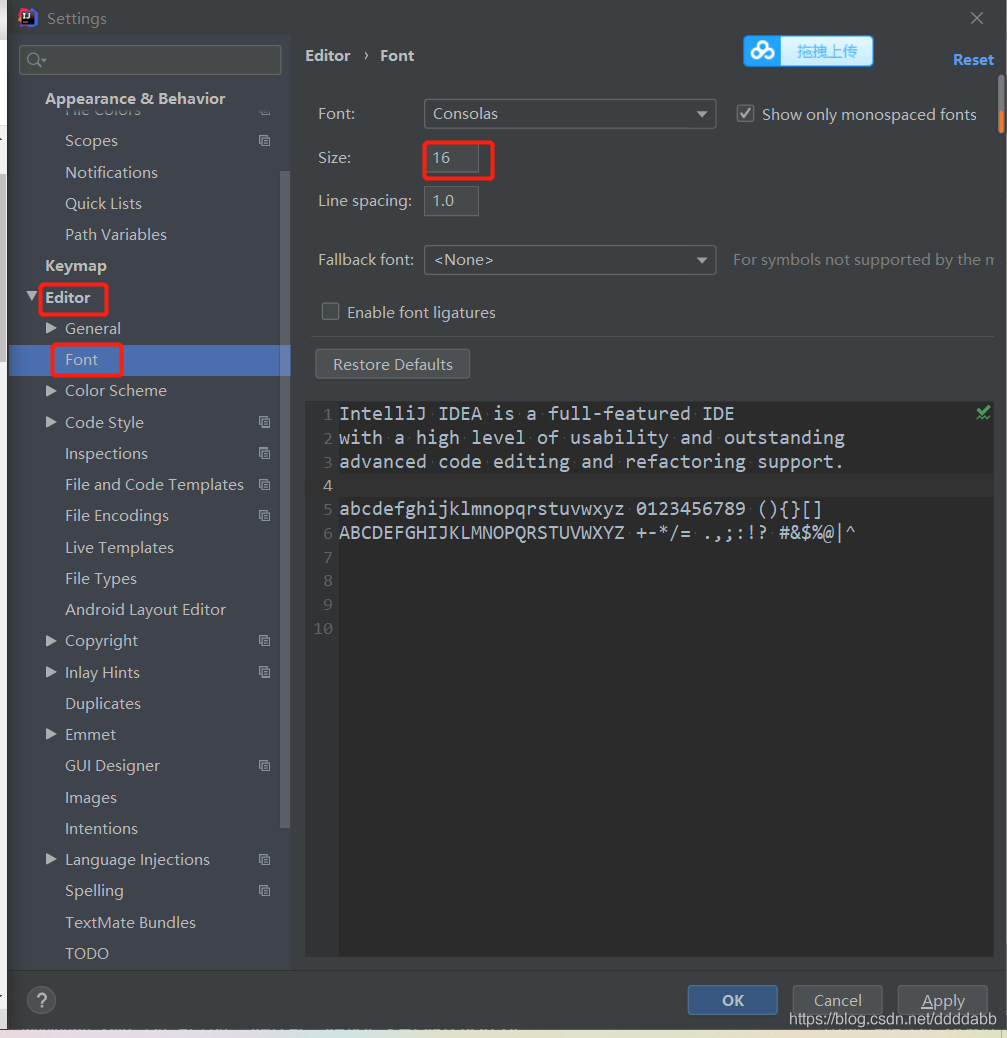Open the Font dropdown showing Consolas
The width and height of the screenshot is (1007, 1038).
point(569,114)
